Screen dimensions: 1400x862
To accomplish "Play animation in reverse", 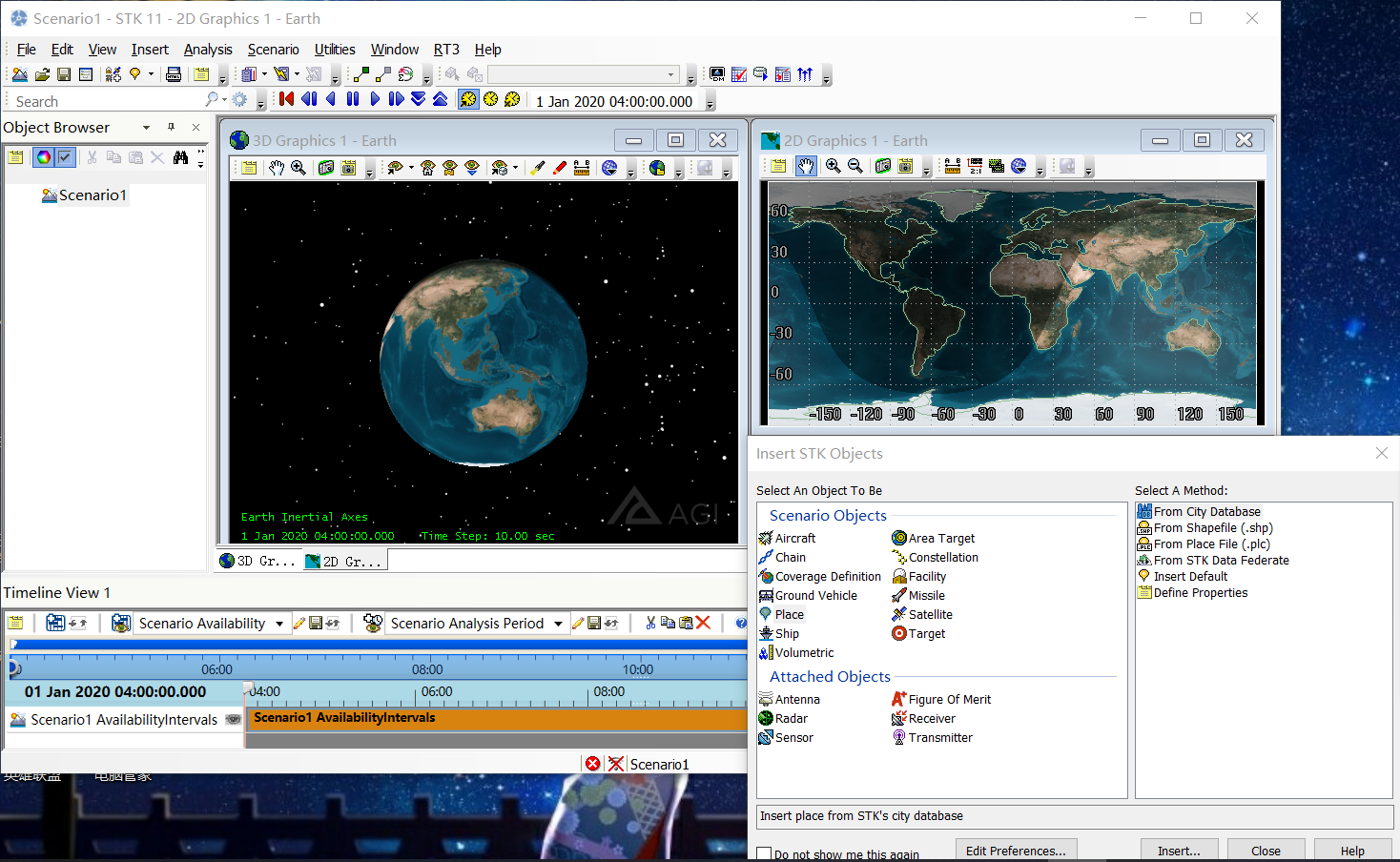I will [331, 99].
